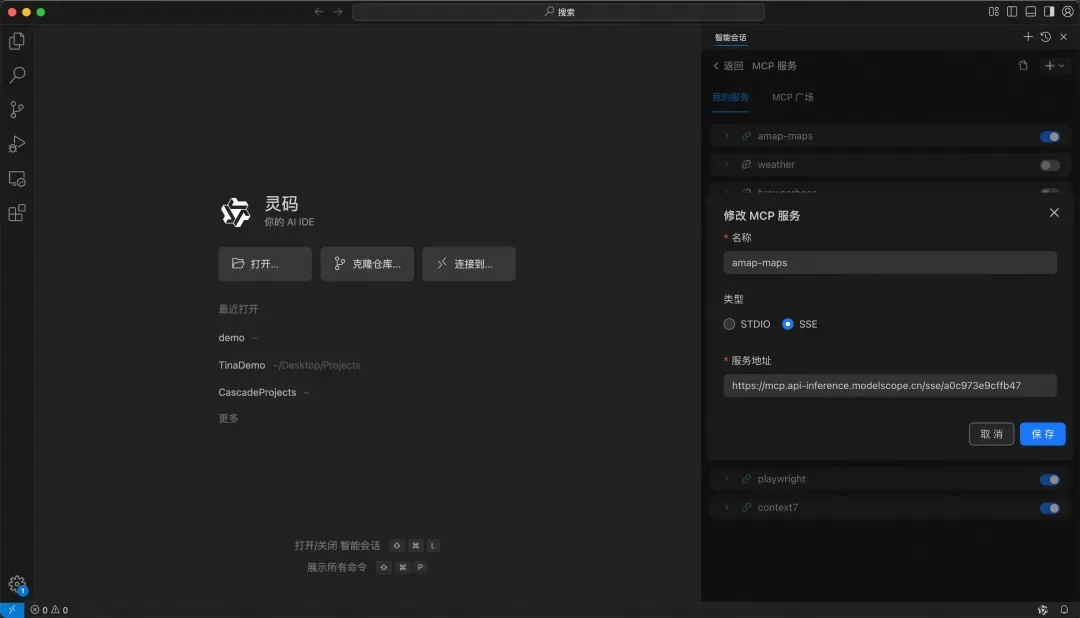Click 返回 to go back
The height and width of the screenshot is (618, 1080).
tap(727, 65)
